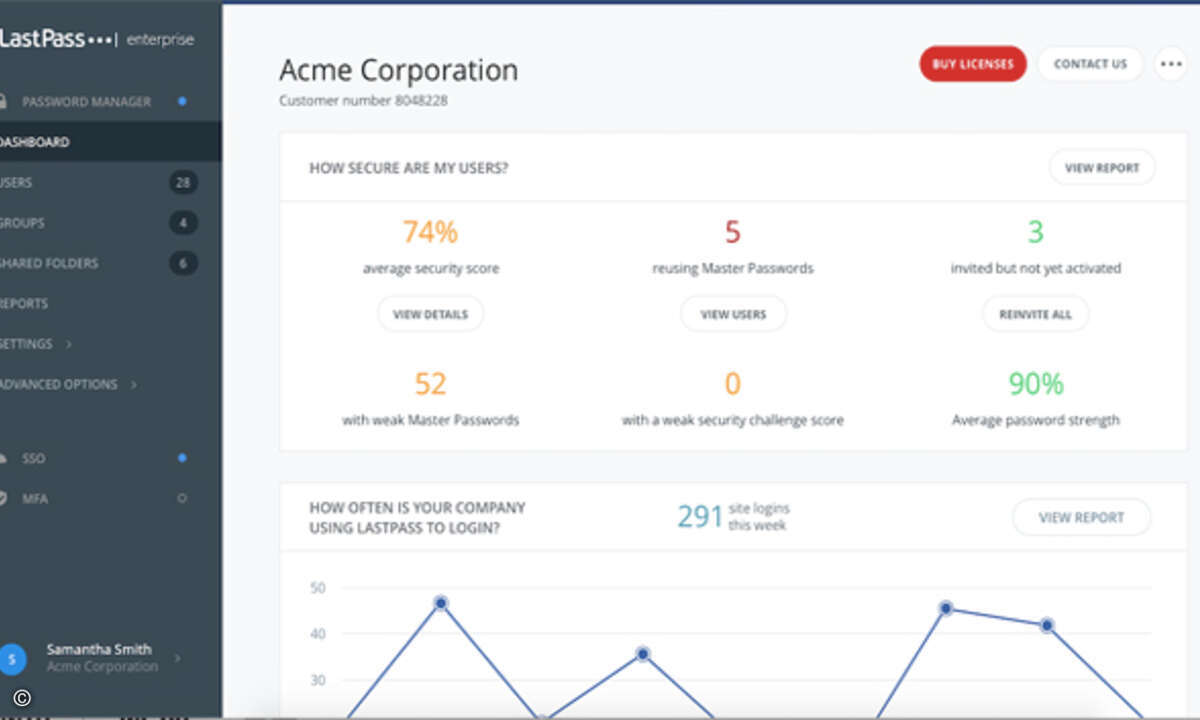Image resolution: width=1200 pixels, height=720 pixels.
Task: Click the Groups count badge 4
Action: coord(183,223)
